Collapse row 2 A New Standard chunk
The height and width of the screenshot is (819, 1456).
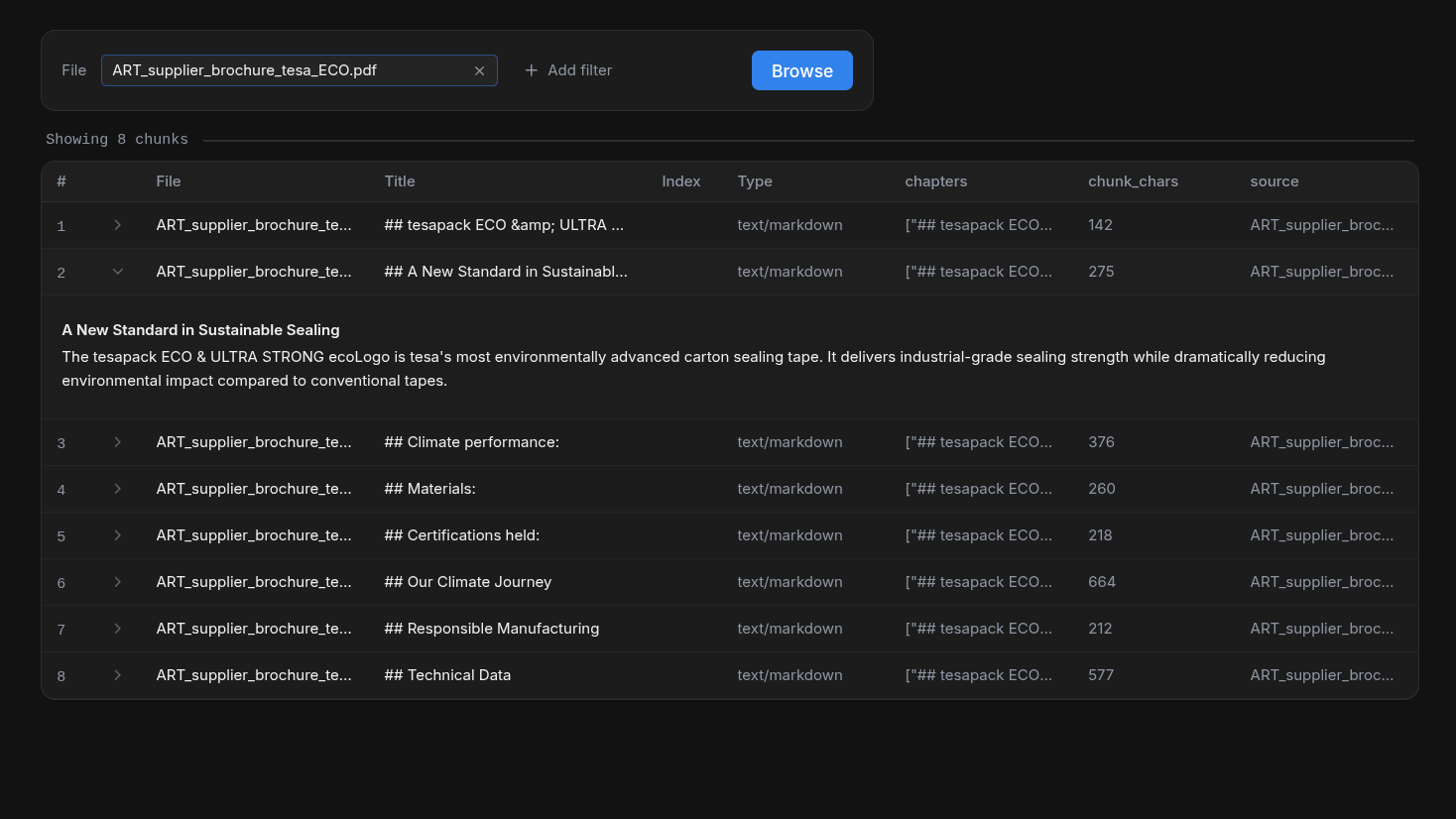pyautogui.click(x=117, y=272)
